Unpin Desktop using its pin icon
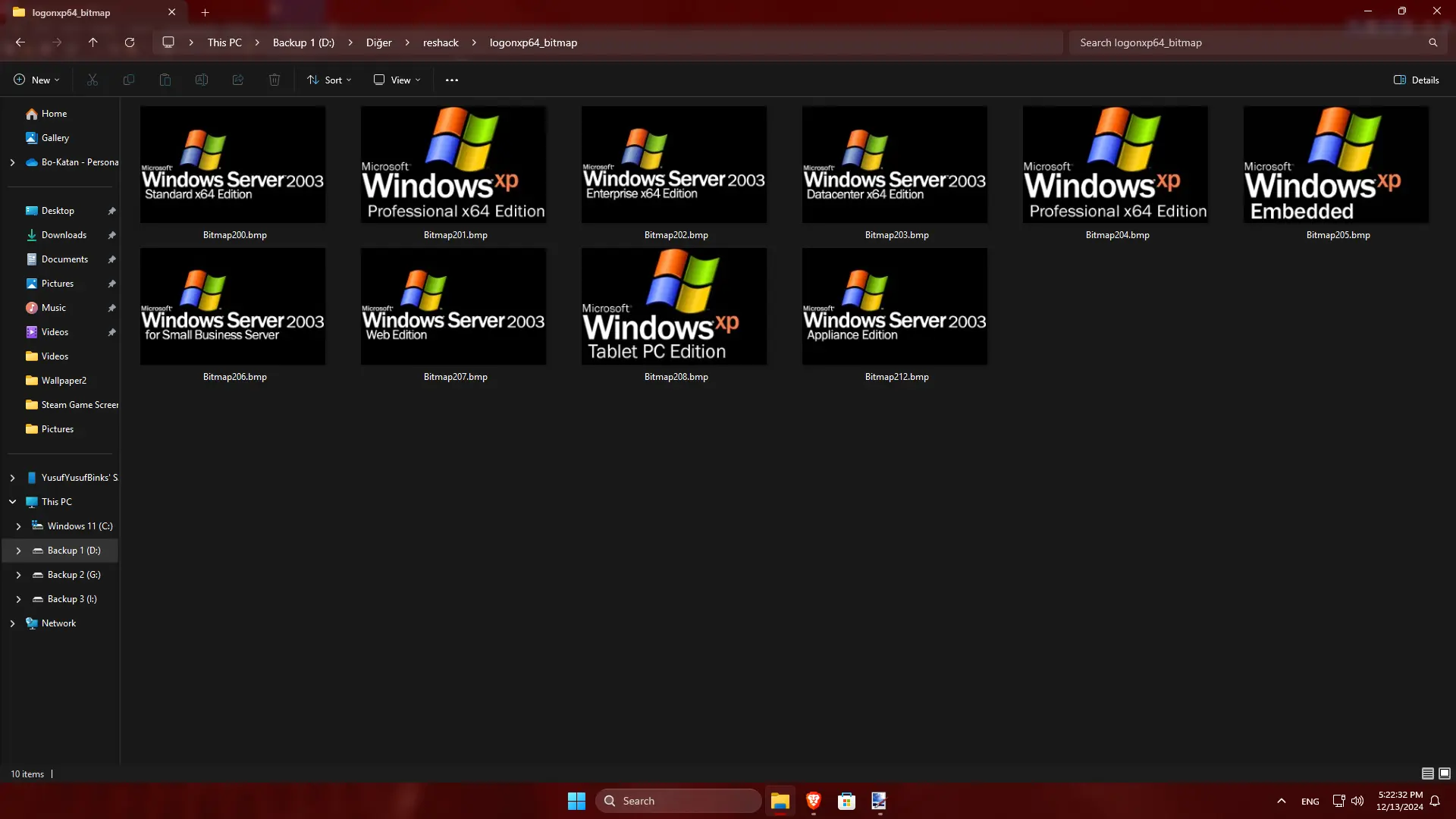This screenshot has width=1456, height=819. tap(111, 211)
